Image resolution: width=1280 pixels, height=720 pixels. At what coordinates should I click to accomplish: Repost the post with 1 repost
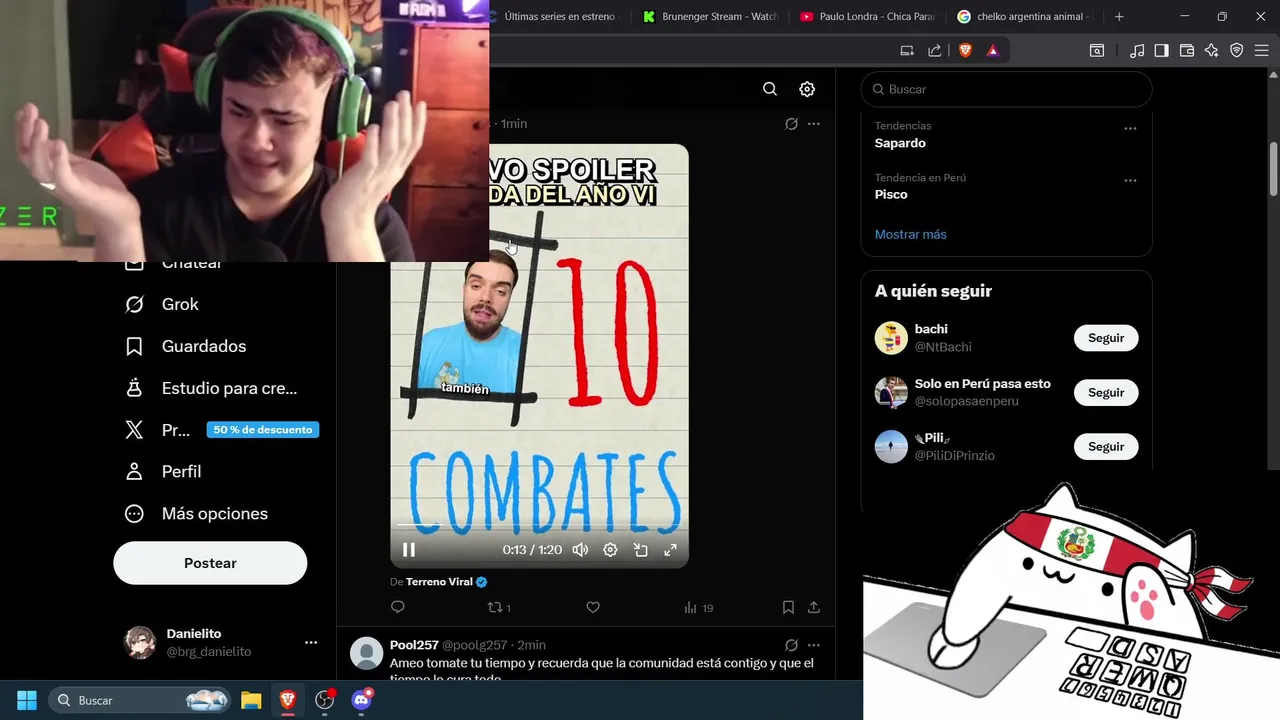tap(499, 607)
